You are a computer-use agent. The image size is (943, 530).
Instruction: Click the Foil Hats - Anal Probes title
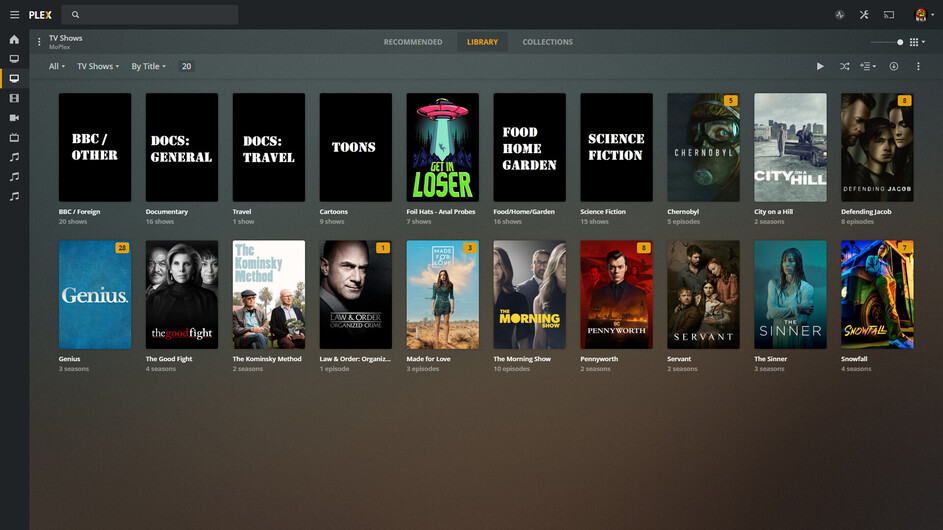[x=441, y=212]
